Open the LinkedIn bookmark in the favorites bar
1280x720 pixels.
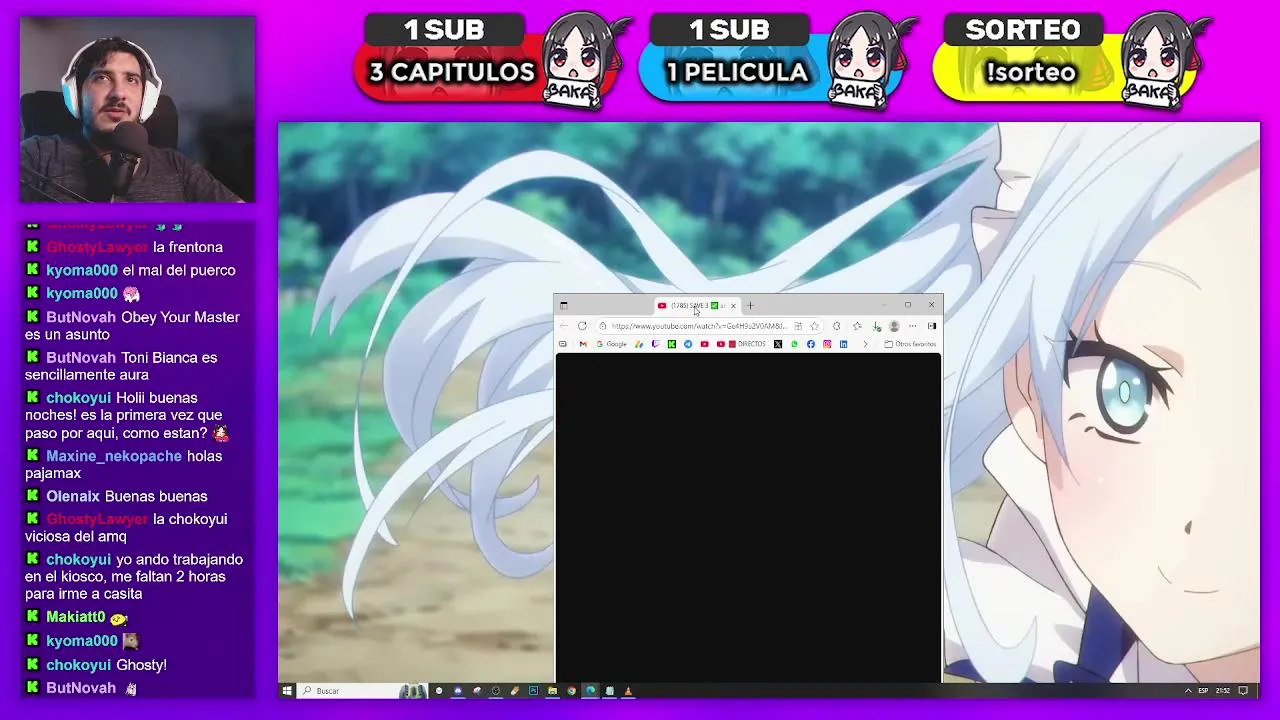point(844,344)
